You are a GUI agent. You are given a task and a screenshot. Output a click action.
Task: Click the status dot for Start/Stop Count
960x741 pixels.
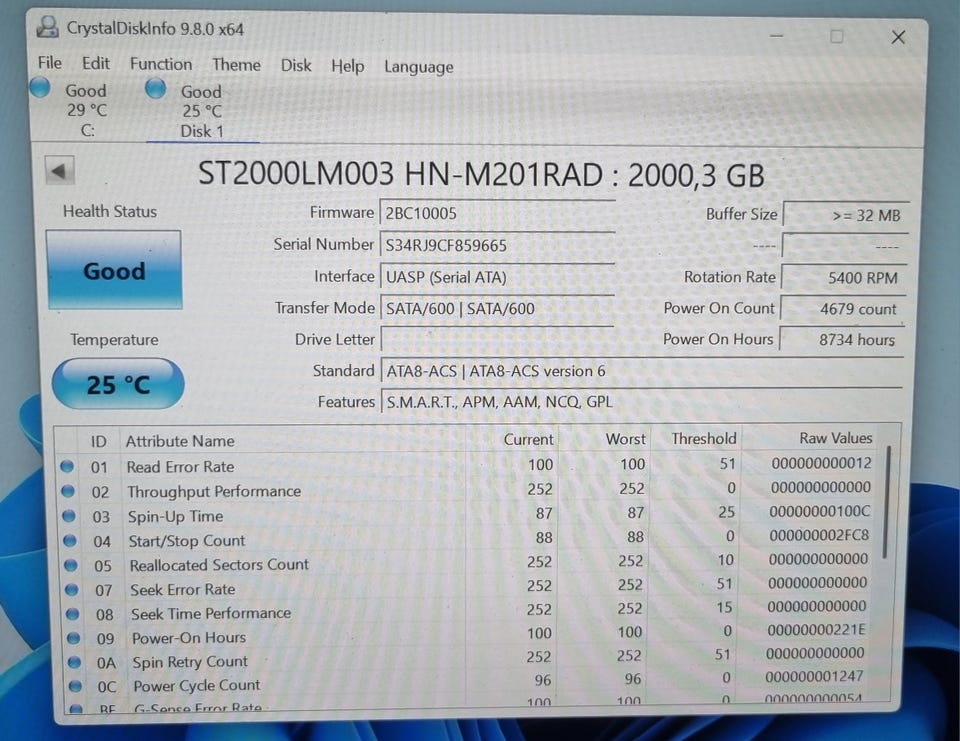coord(70,540)
